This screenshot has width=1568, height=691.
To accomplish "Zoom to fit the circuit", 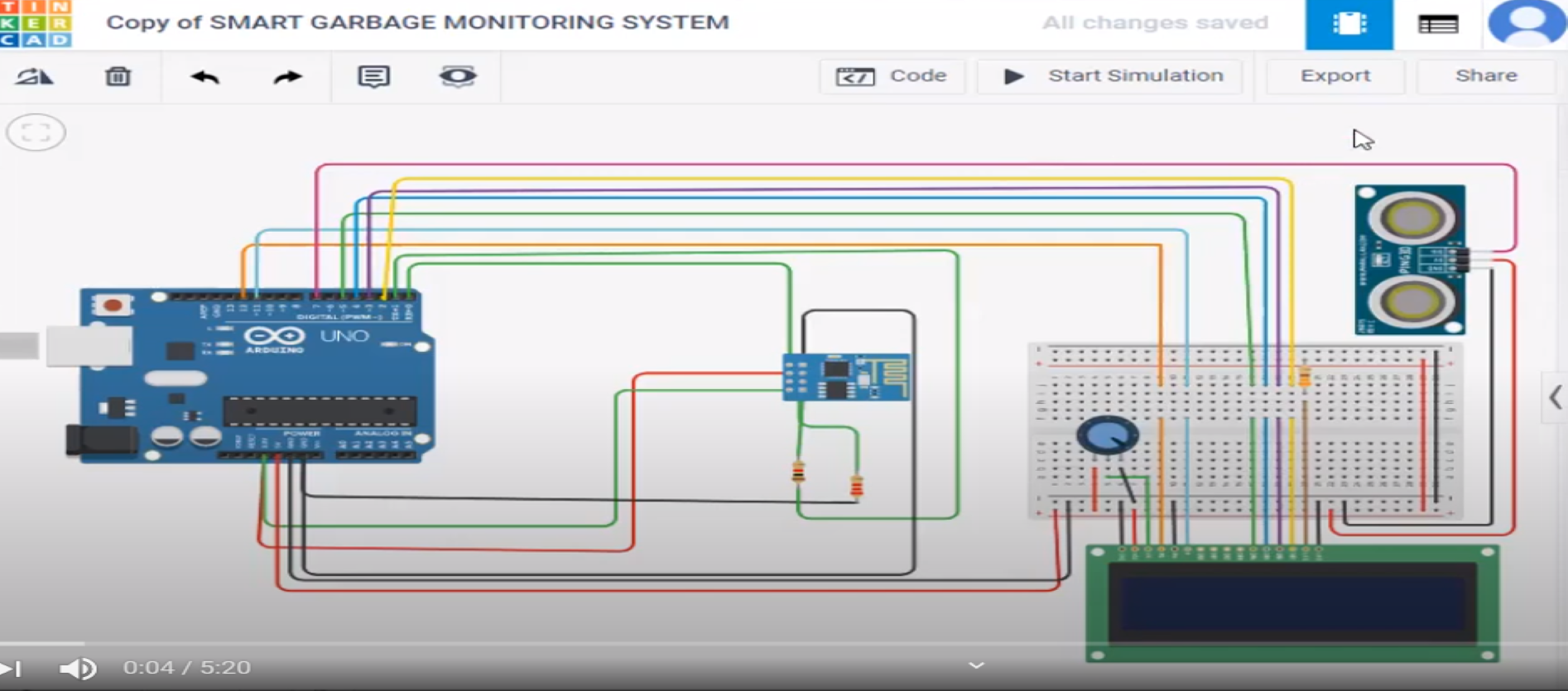I will click(x=36, y=132).
